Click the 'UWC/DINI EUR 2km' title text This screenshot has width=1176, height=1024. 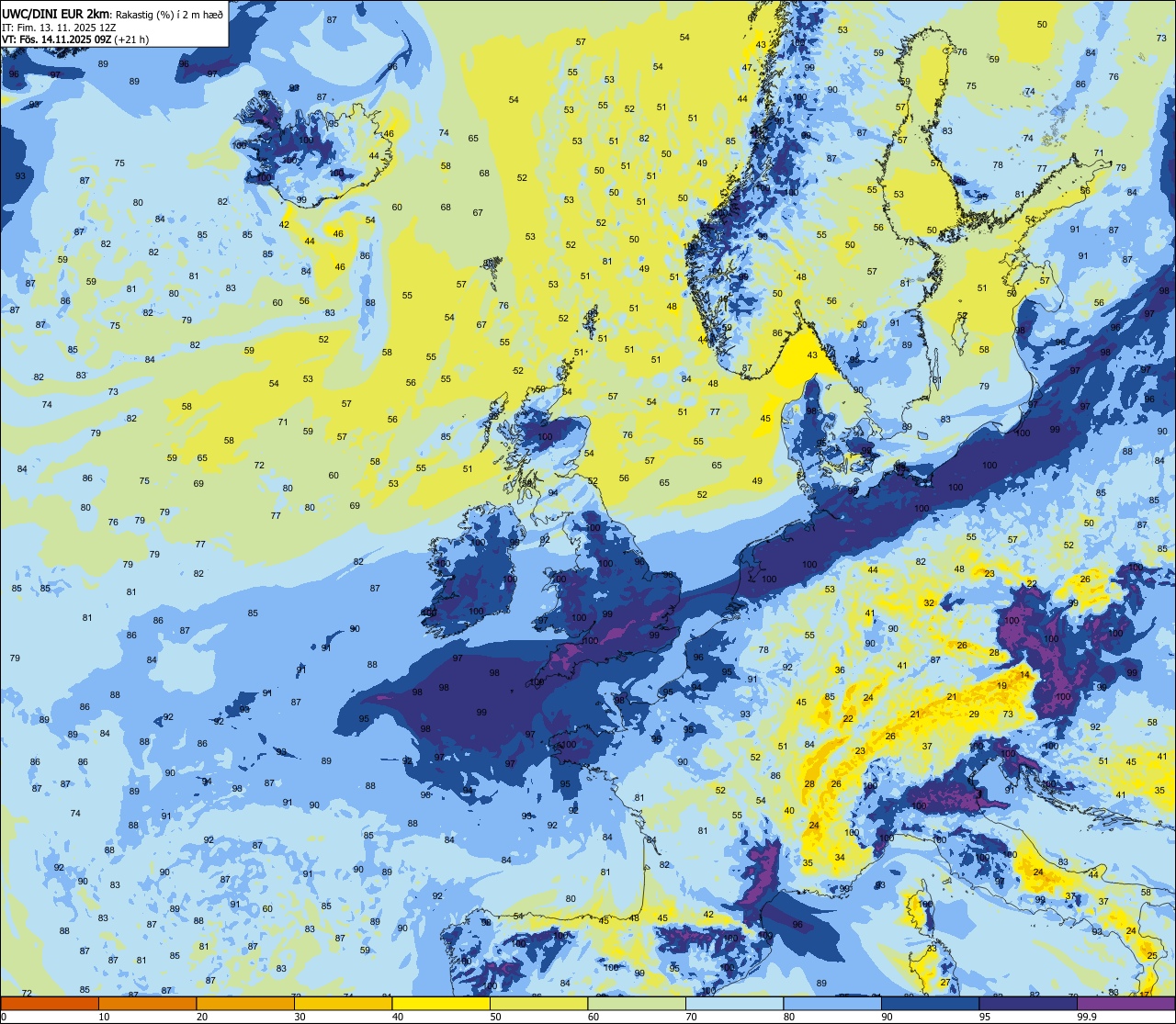[56, 13]
